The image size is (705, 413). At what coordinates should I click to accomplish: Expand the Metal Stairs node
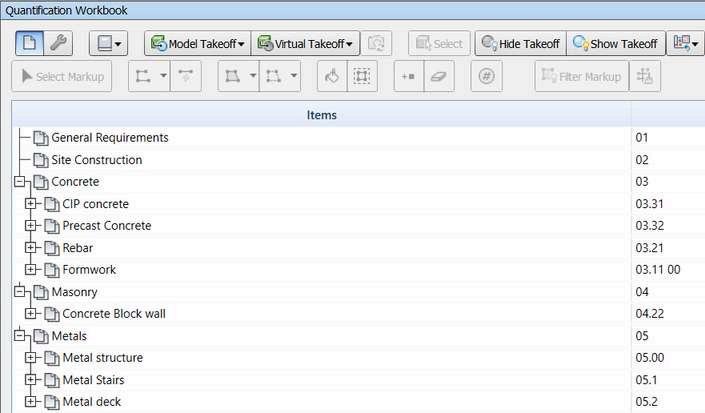(30, 380)
